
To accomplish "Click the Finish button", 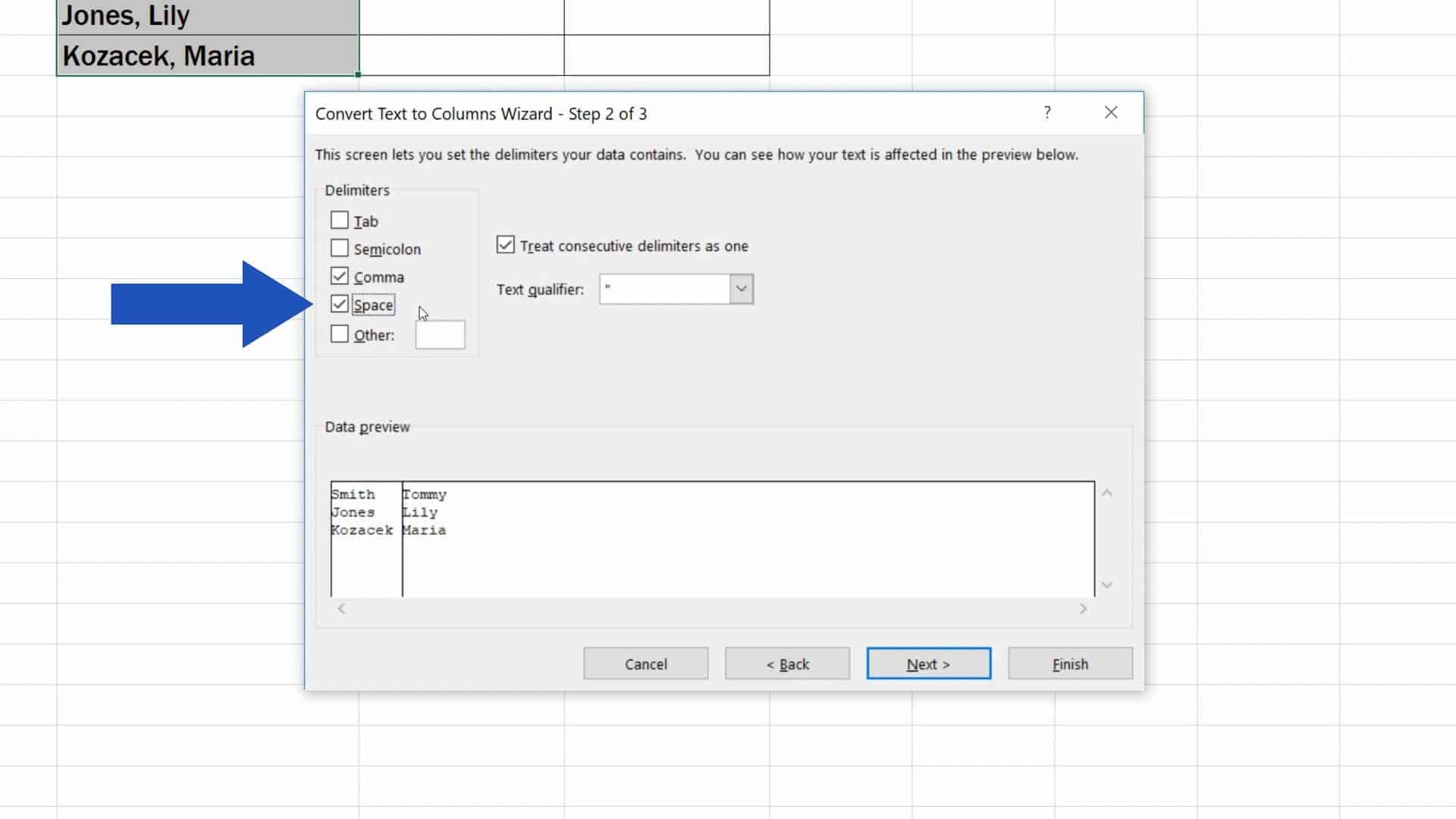I will click(1069, 663).
